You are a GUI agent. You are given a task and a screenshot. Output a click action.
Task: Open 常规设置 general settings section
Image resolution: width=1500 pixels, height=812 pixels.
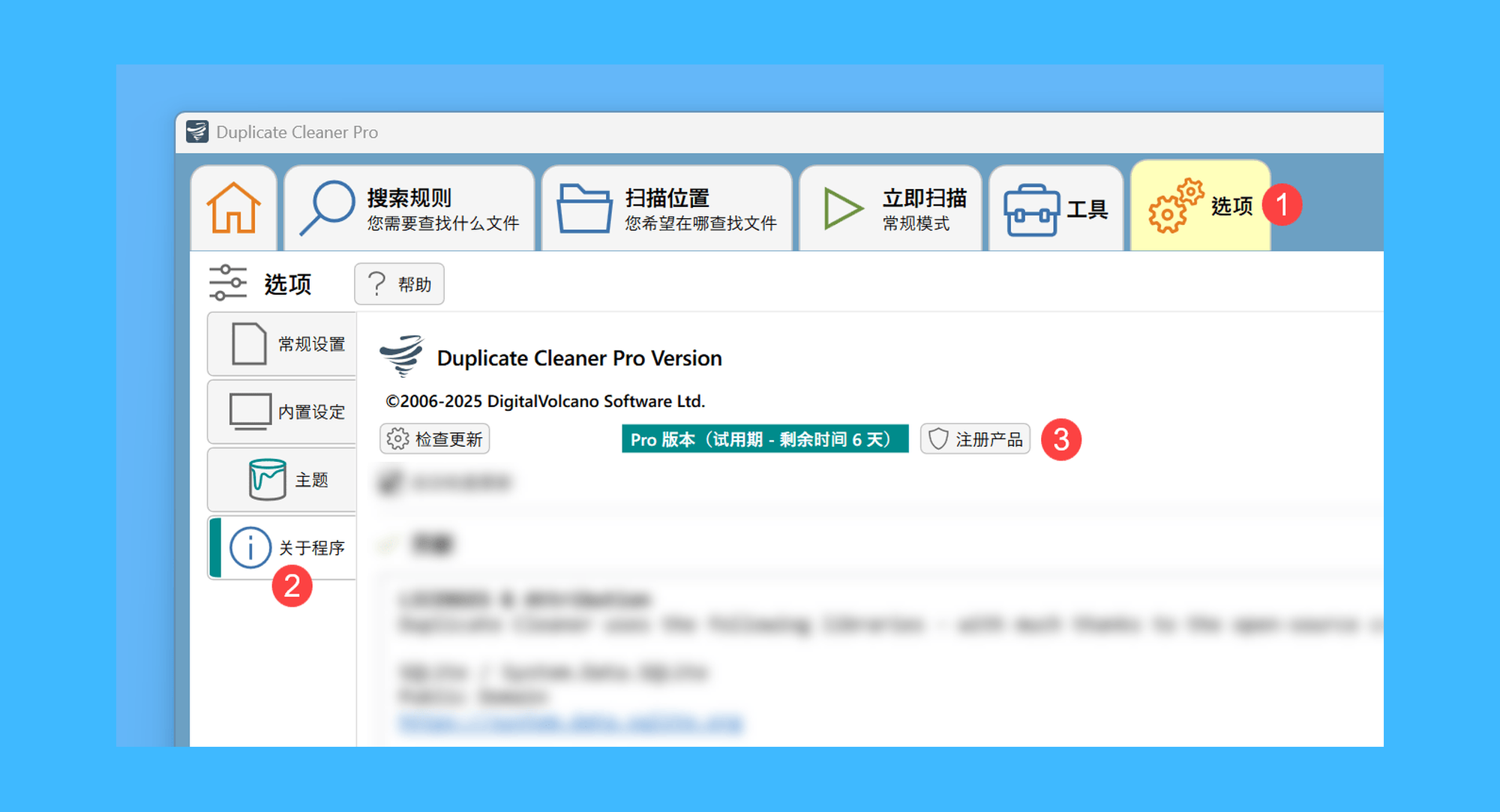pyautogui.click(x=282, y=344)
